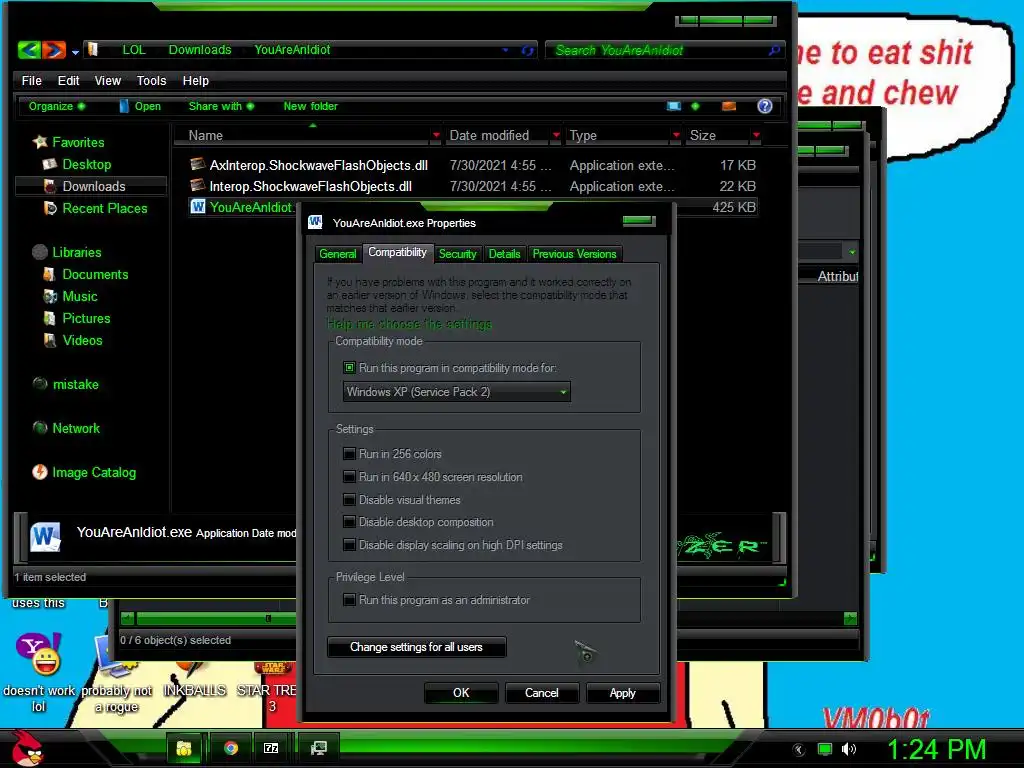Open the Size column filter dropdown
This screenshot has height=768, width=1024.
click(756, 135)
